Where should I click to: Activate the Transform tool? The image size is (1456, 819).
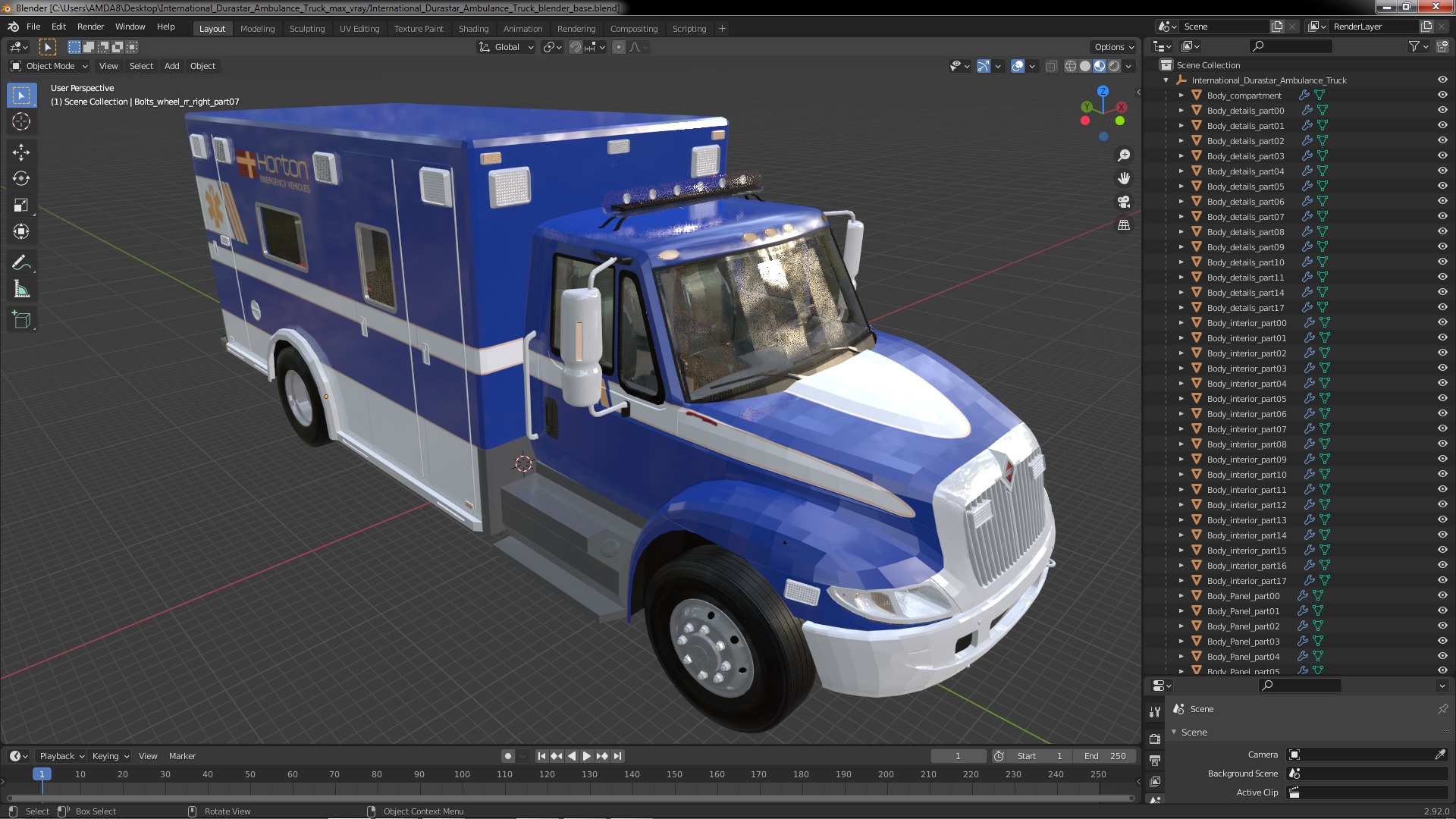click(x=21, y=231)
